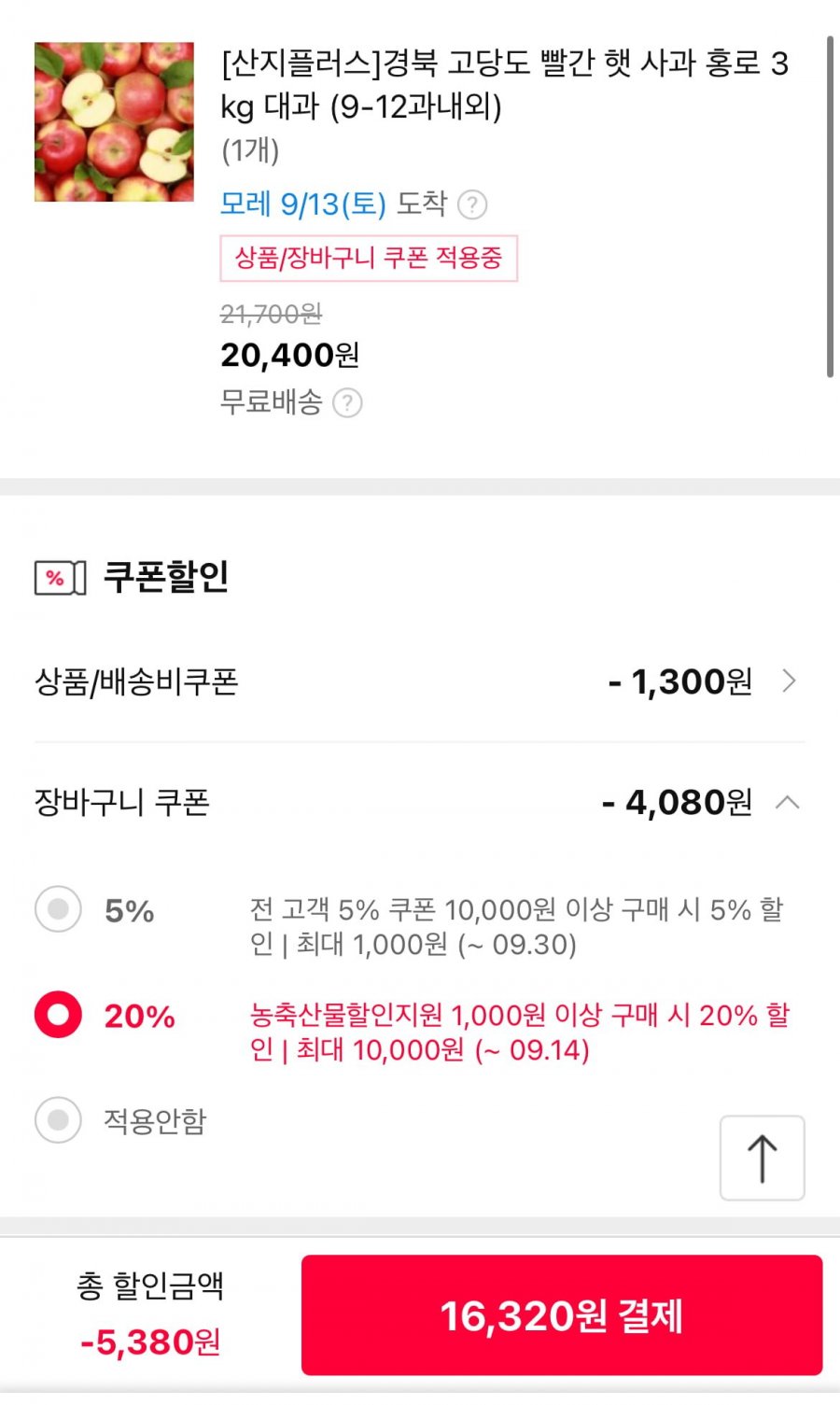Tap the 모레 9/13(토) 도착 delivery text
This screenshot has height=1405, width=840.
[333, 204]
